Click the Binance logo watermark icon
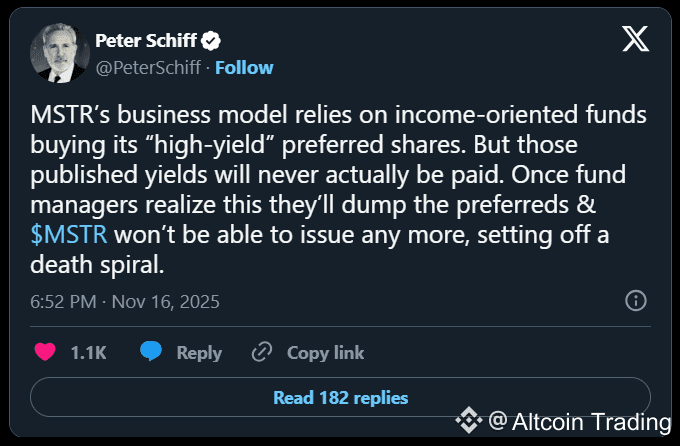This screenshot has width=680, height=446. tap(468, 422)
